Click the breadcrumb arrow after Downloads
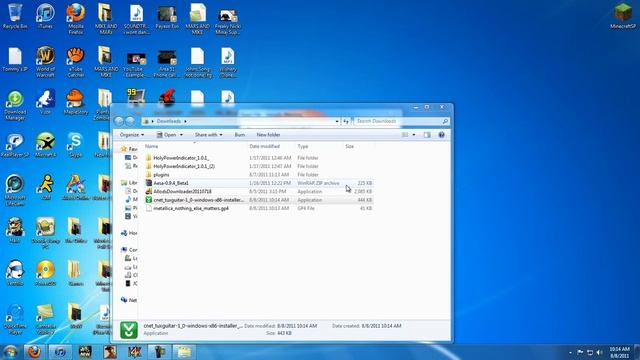 (x=185, y=121)
